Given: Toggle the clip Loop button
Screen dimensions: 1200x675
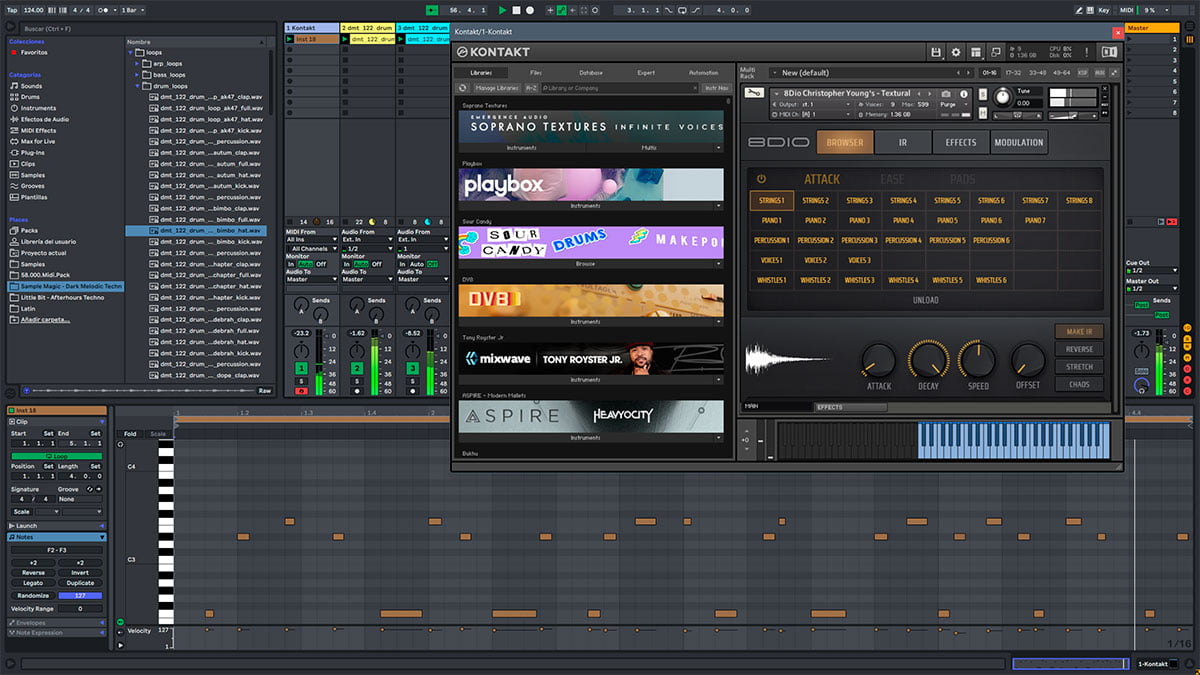Looking at the screenshot, I should pos(55,456).
